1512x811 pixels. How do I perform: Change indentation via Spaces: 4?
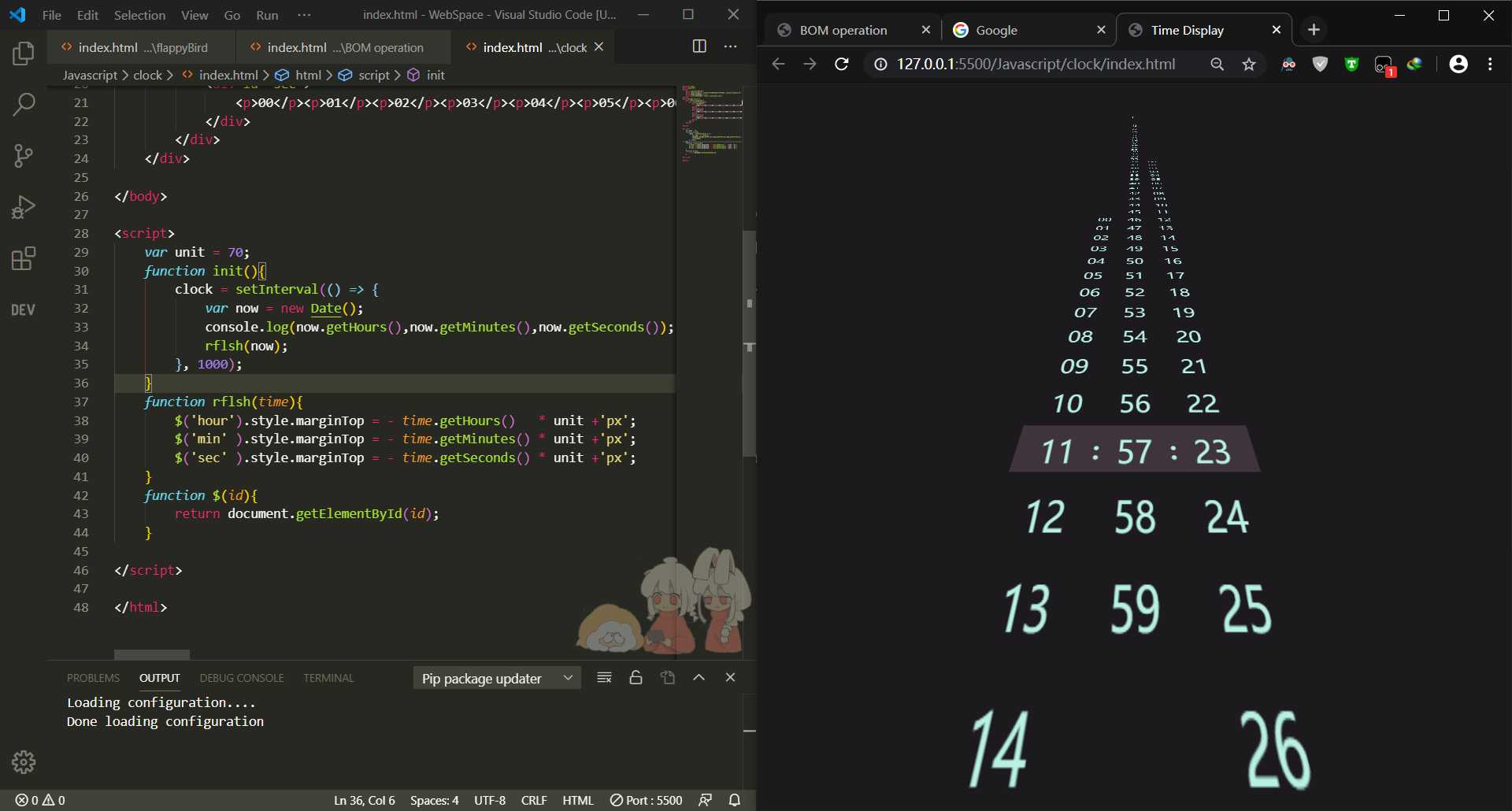point(434,800)
